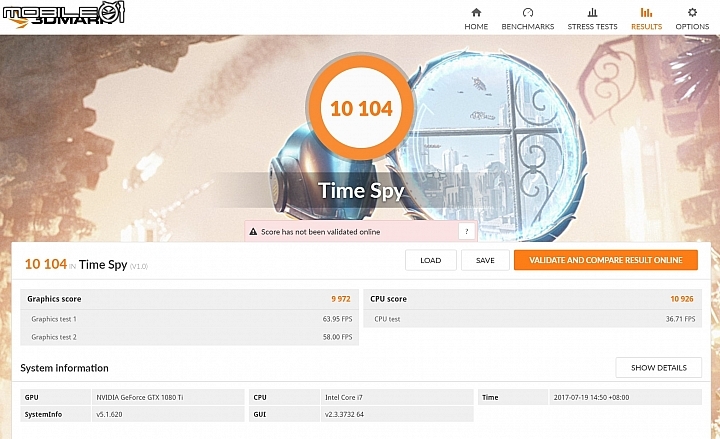Click the 58.00 FPS value
The height and width of the screenshot is (439, 720).
point(338,337)
